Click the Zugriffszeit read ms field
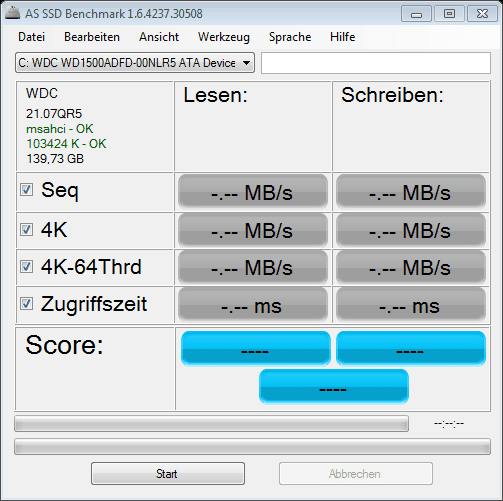This screenshot has width=503, height=501. (x=253, y=305)
